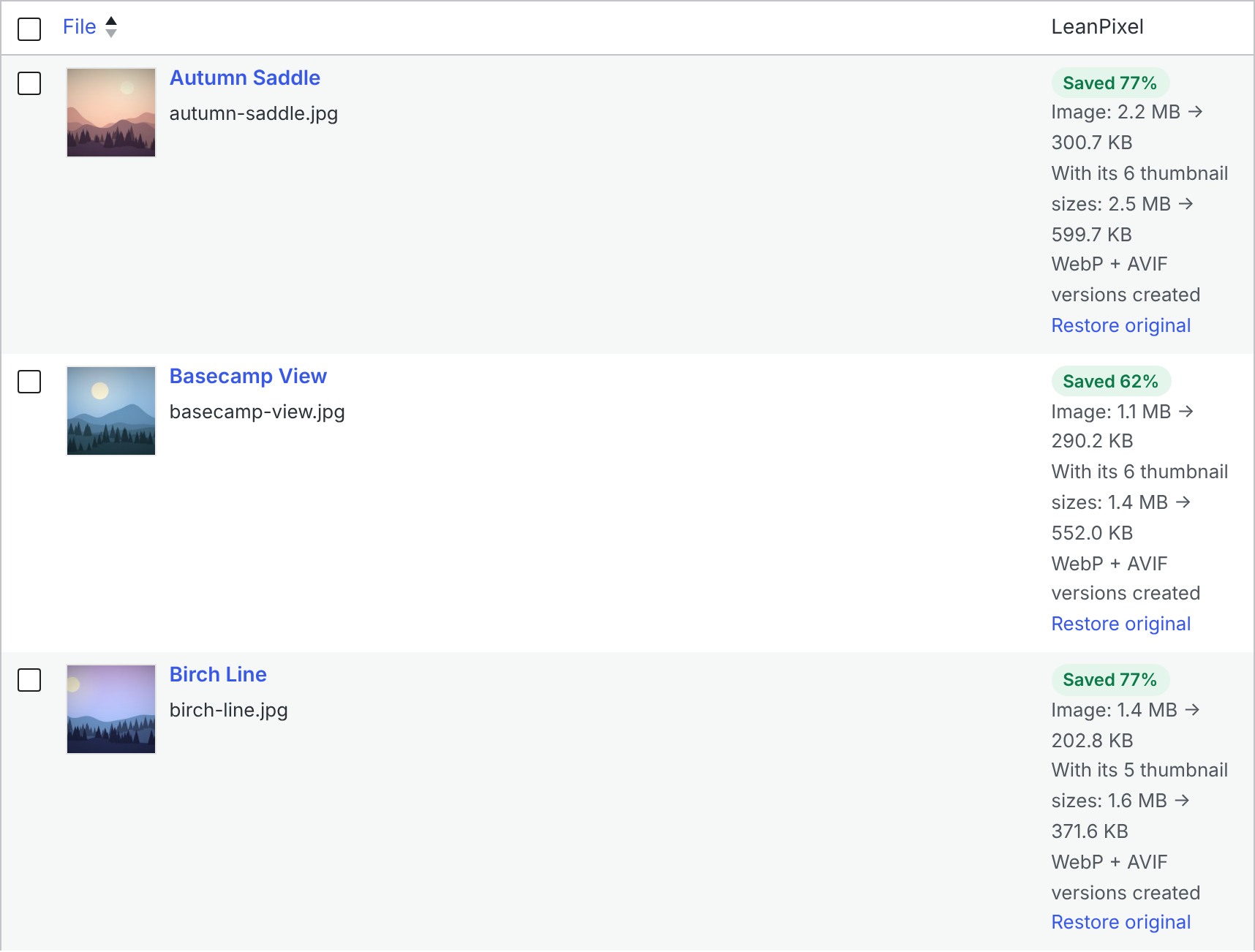
Task: Check the Autumn Saddle row checkbox
Action: pyautogui.click(x=29, y=83)
